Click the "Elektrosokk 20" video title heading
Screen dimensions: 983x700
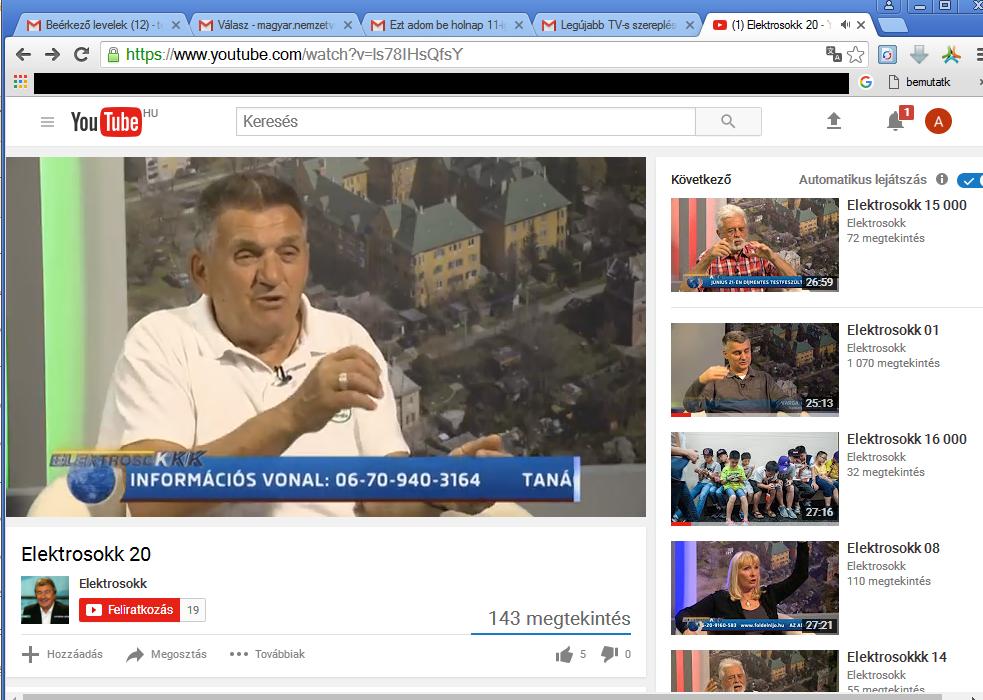pyautogui.click(x=86, y=554)
